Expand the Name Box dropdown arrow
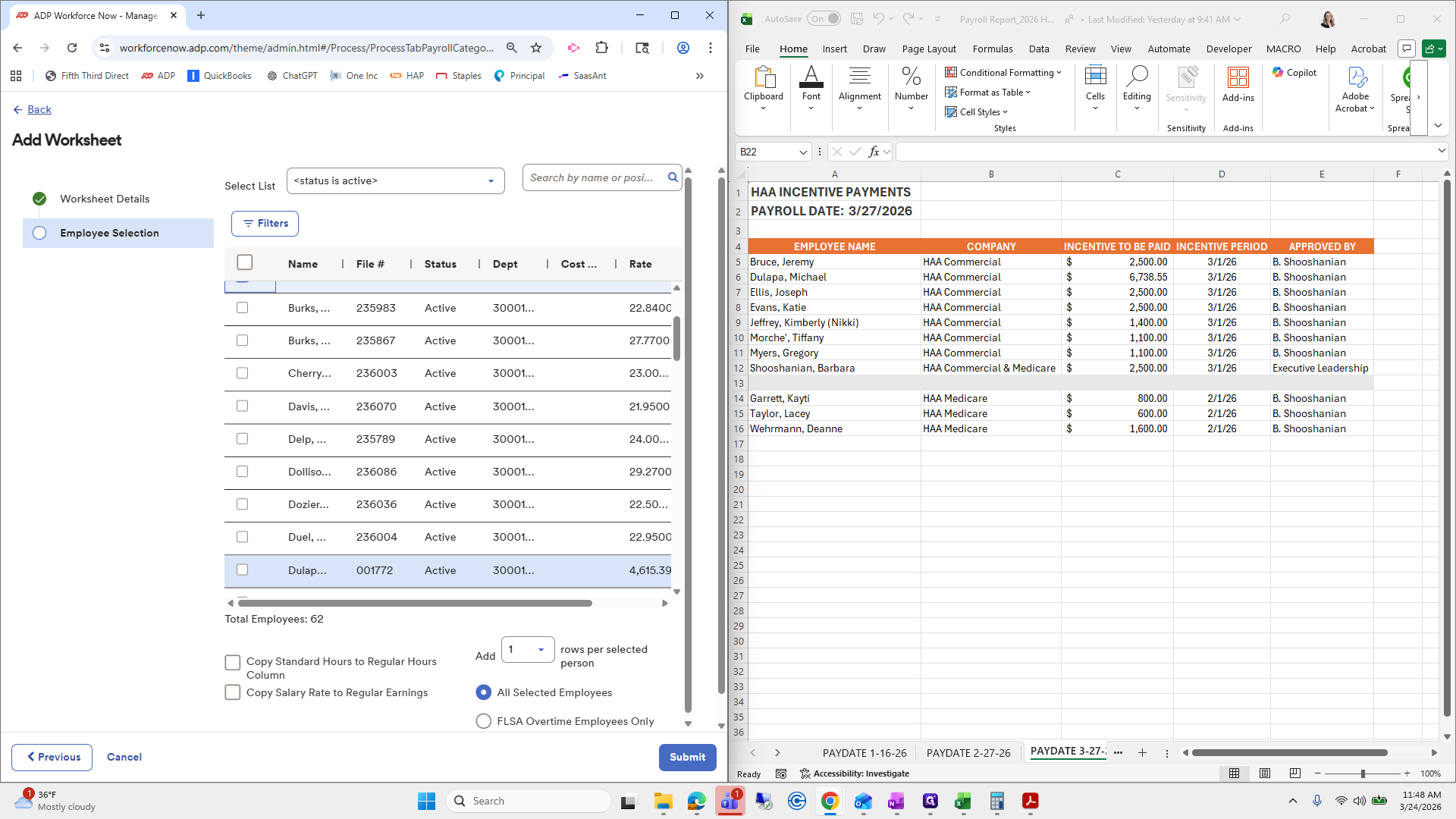The width and height of the screenshot is (1456, 819). (x=803, y=152)
